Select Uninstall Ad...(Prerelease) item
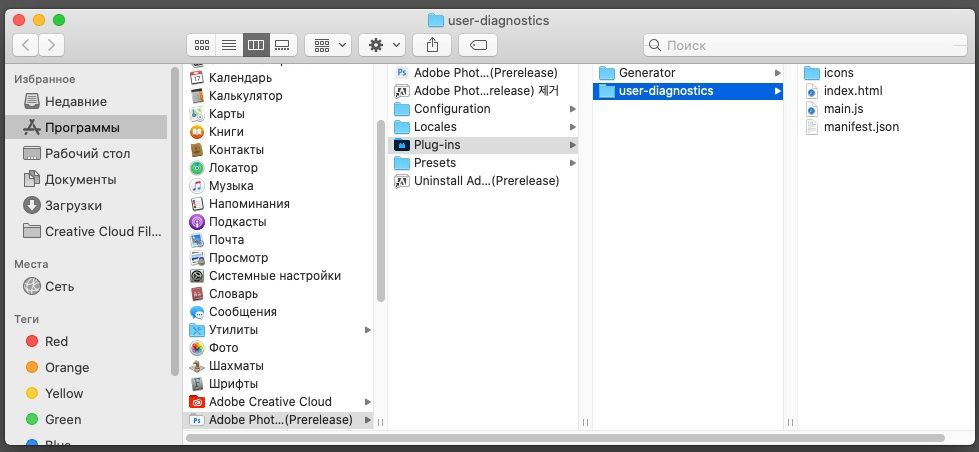Screen dimensions: 979x452 483,181
